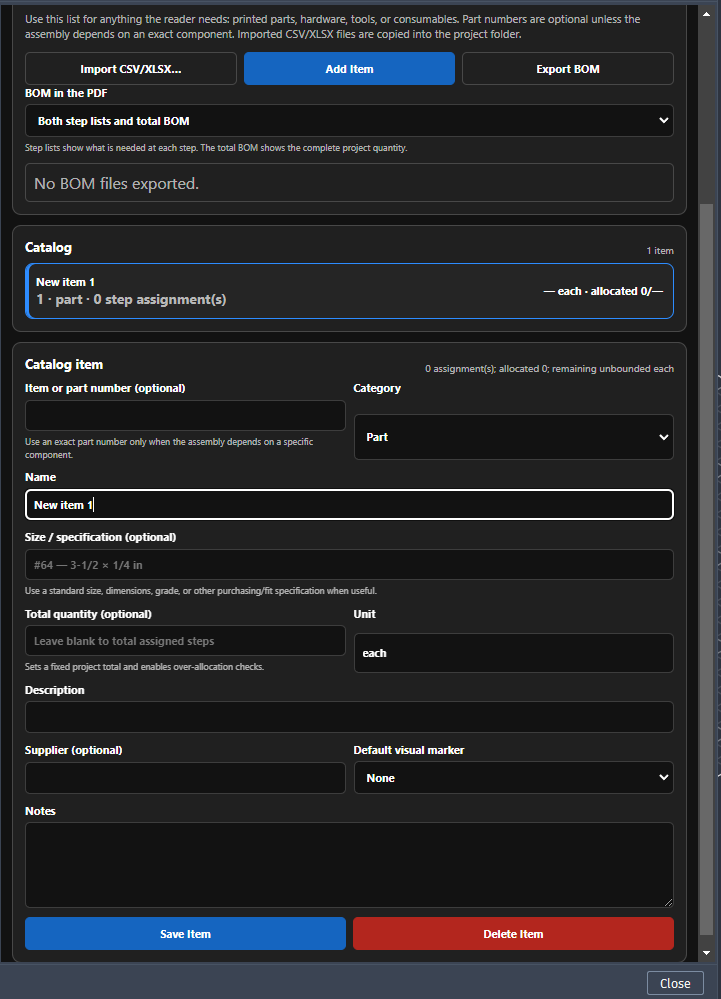Open the Default visual marker dropdown

pos(513,778)
